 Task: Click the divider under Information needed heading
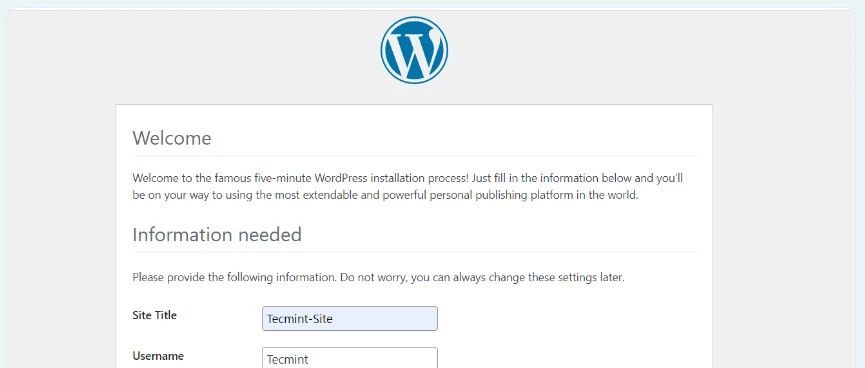coord(414,252)
